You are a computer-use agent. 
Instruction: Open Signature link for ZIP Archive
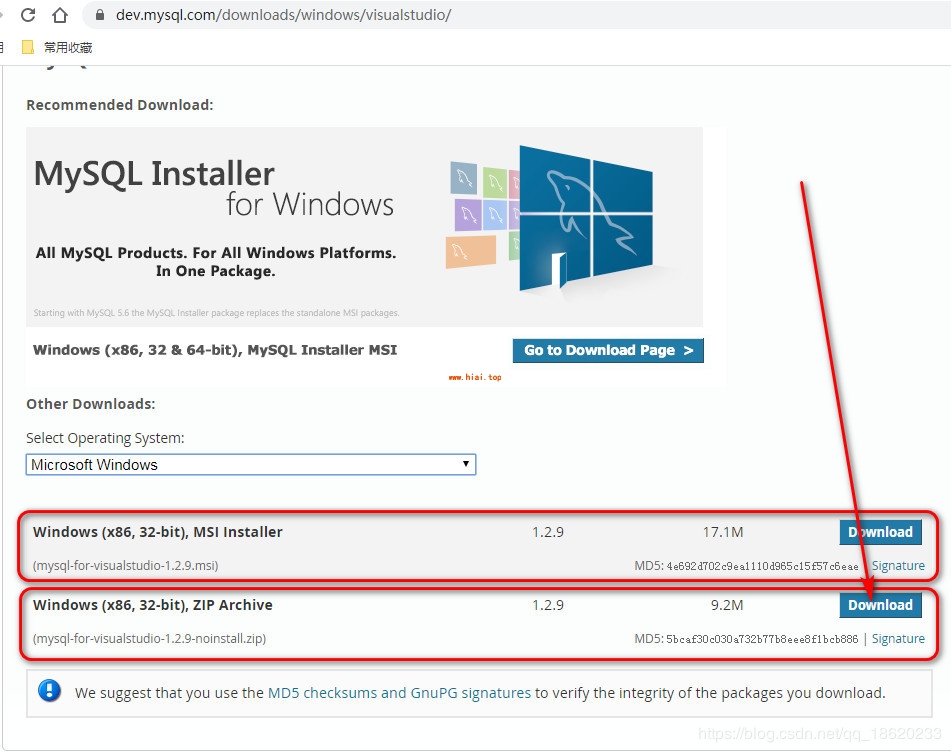click(898, 638)
